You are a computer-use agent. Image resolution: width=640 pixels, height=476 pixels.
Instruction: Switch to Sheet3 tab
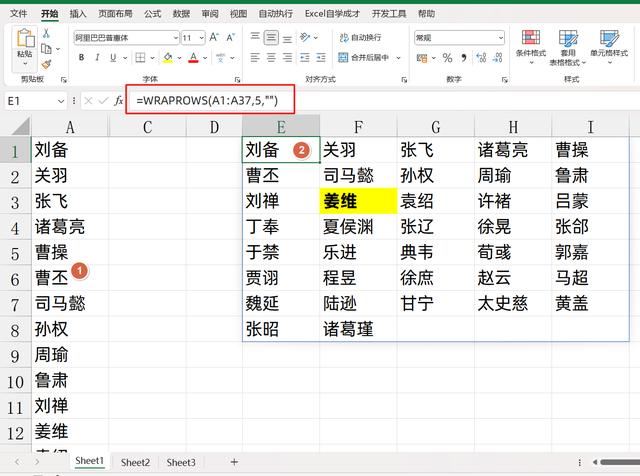pos(181,463)
